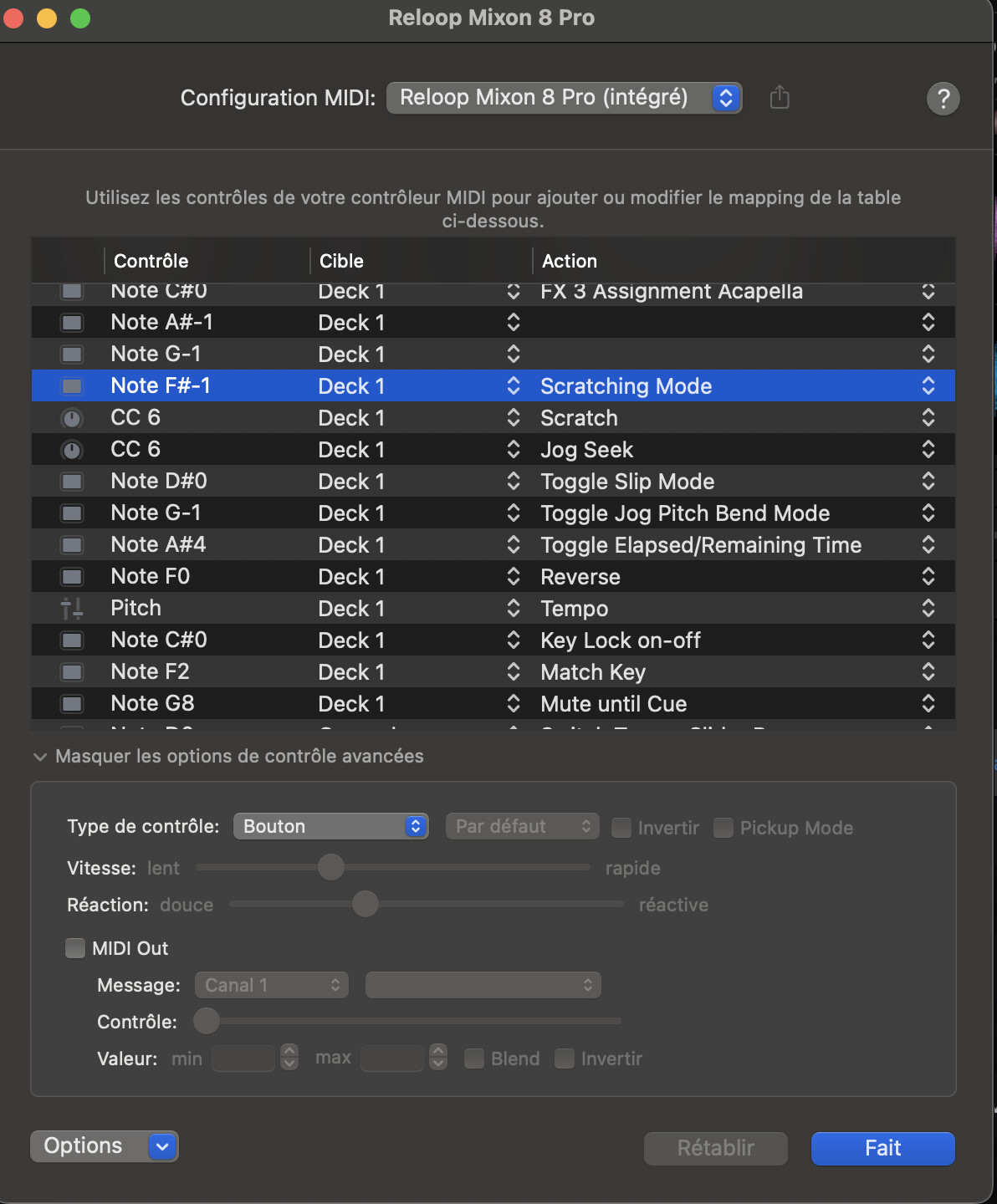Click button icon of Note F2 row
997x1204 pixels.
73,672
